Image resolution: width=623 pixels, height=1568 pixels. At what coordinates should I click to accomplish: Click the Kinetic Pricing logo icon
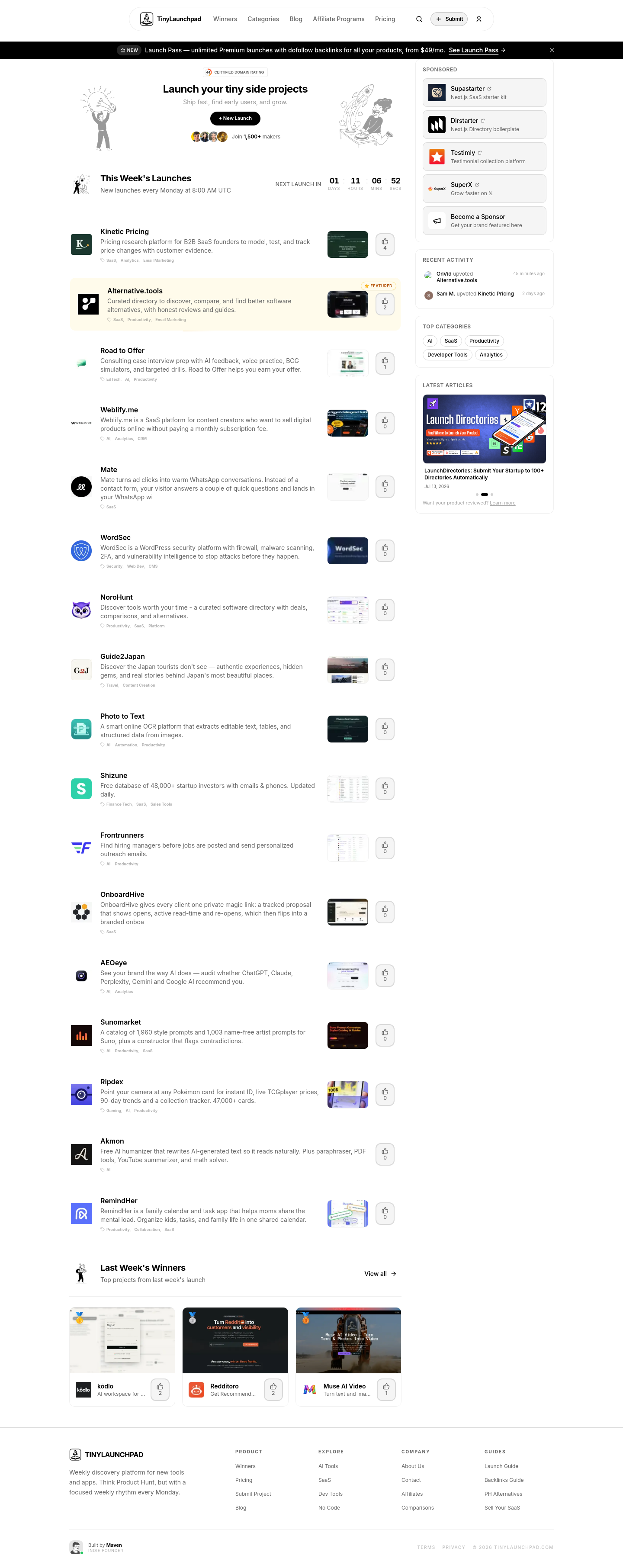tap(81, 244)
